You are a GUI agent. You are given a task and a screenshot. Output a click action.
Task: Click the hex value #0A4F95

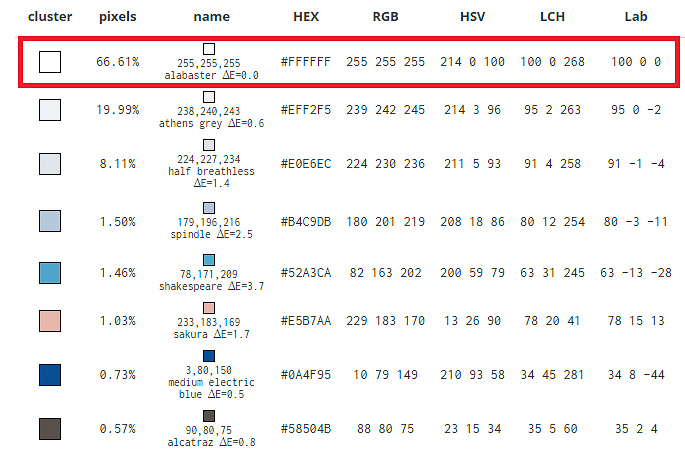306,375
